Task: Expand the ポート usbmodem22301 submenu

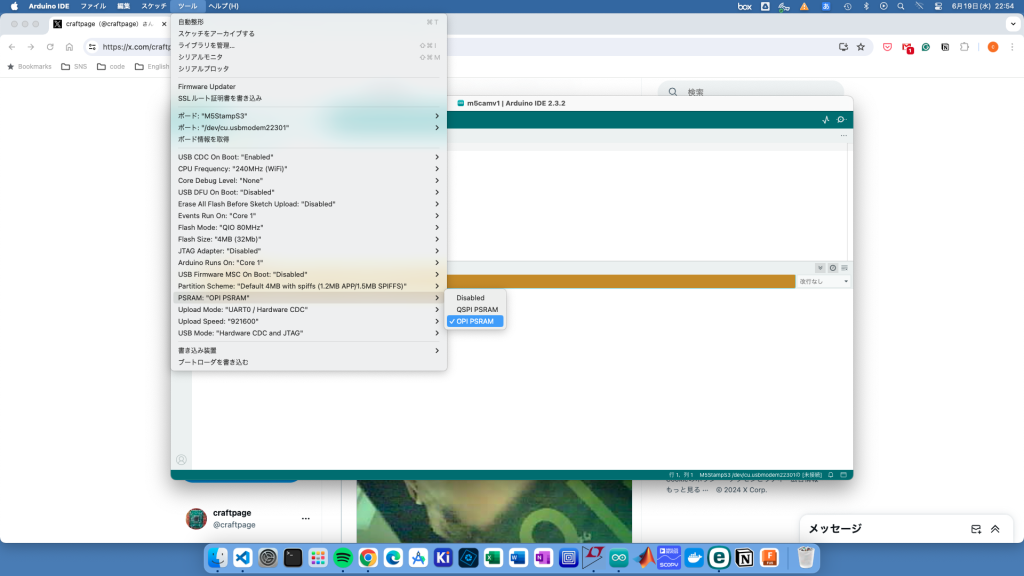Action: 309,128
